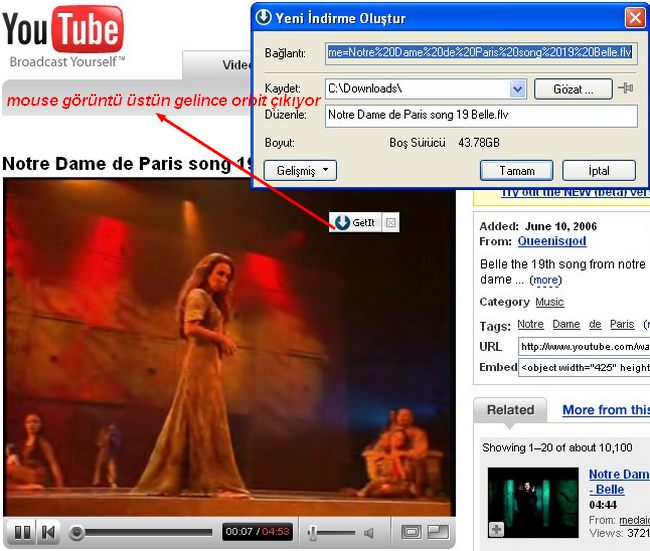
Task: Switch to full screen player icon
Action: [x=438, y=532]
